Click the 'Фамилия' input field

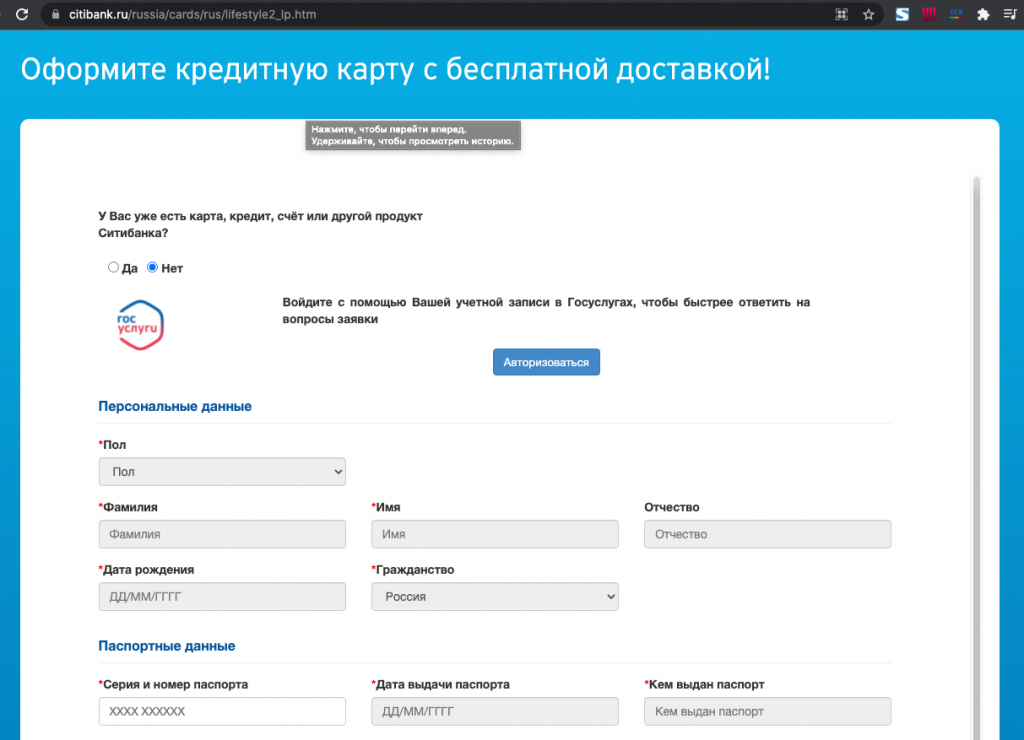click(x=222, y=534)
